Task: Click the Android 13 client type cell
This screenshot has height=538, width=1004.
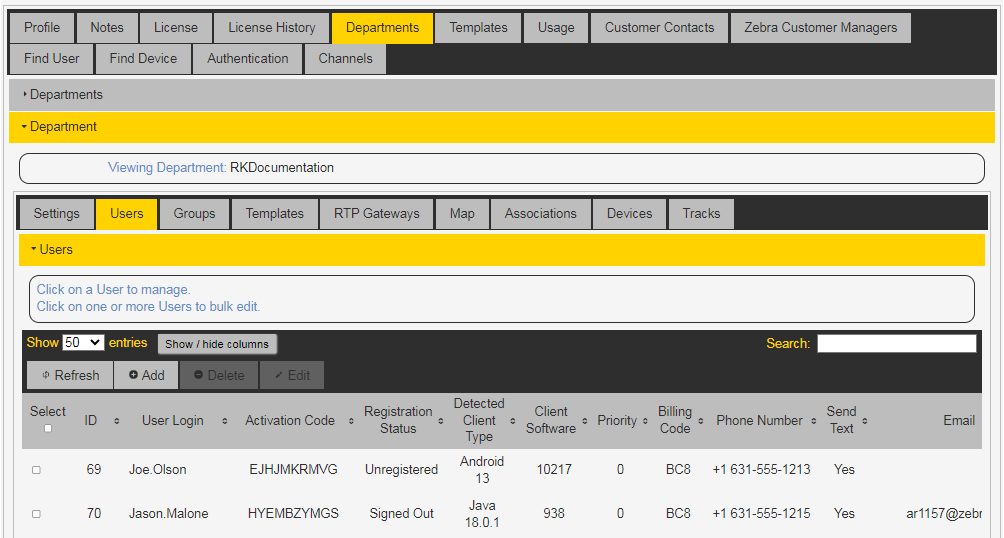Action: click(482, 469)
